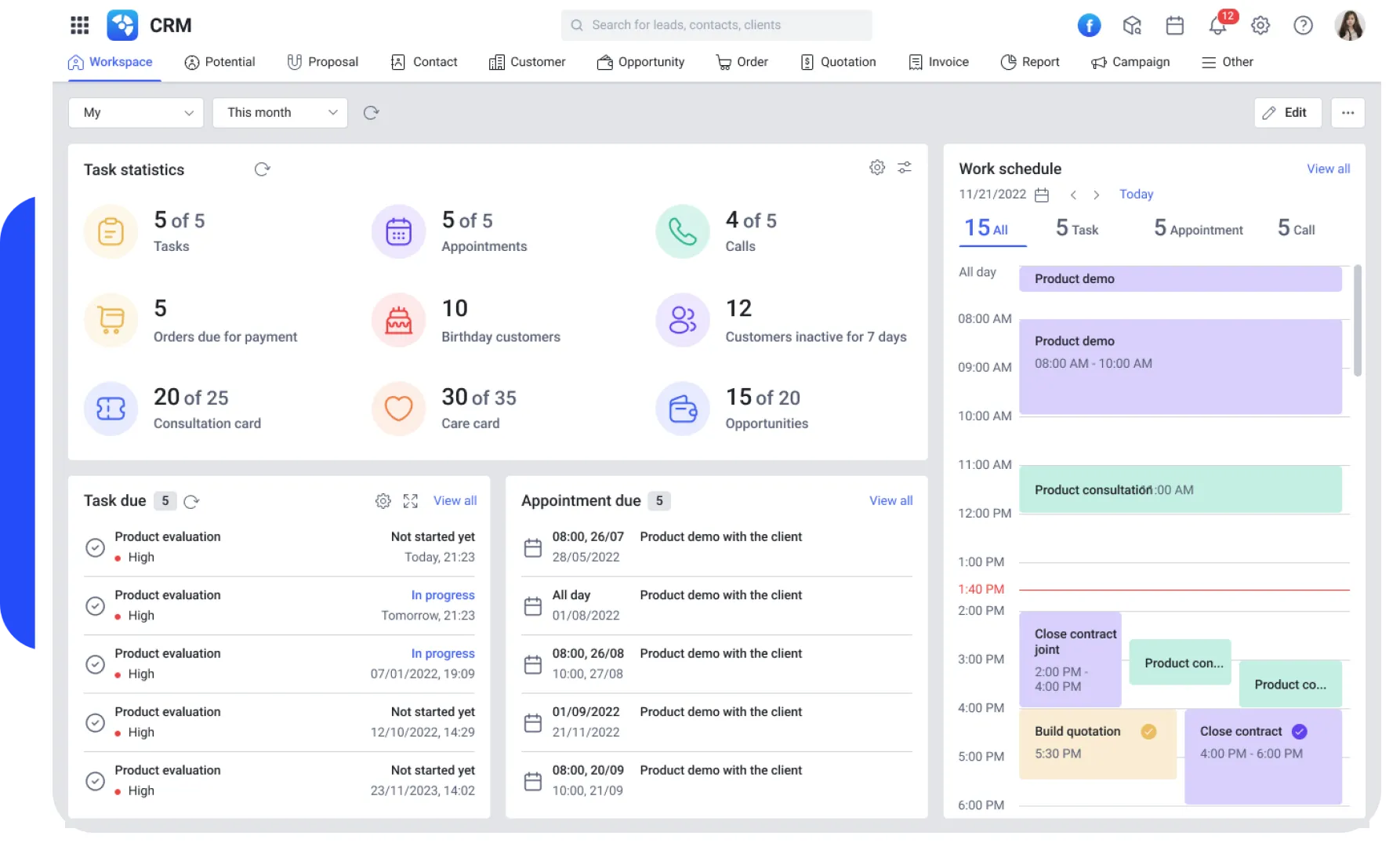Select the Appointment filter in Work schedule
This screenshot has height=843, width=1400.
(x=1197, y=229)
